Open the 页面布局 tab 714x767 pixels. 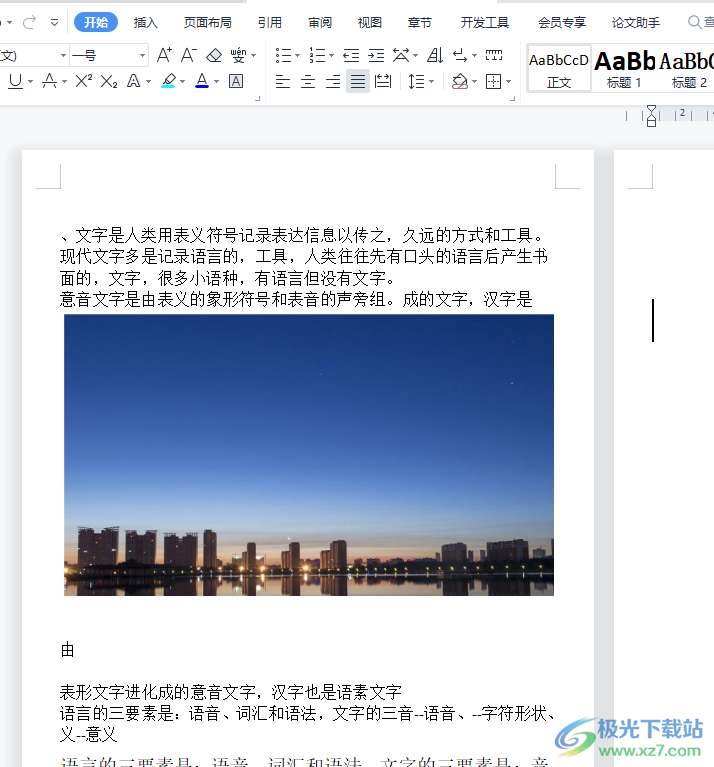(x=208, y=23)
